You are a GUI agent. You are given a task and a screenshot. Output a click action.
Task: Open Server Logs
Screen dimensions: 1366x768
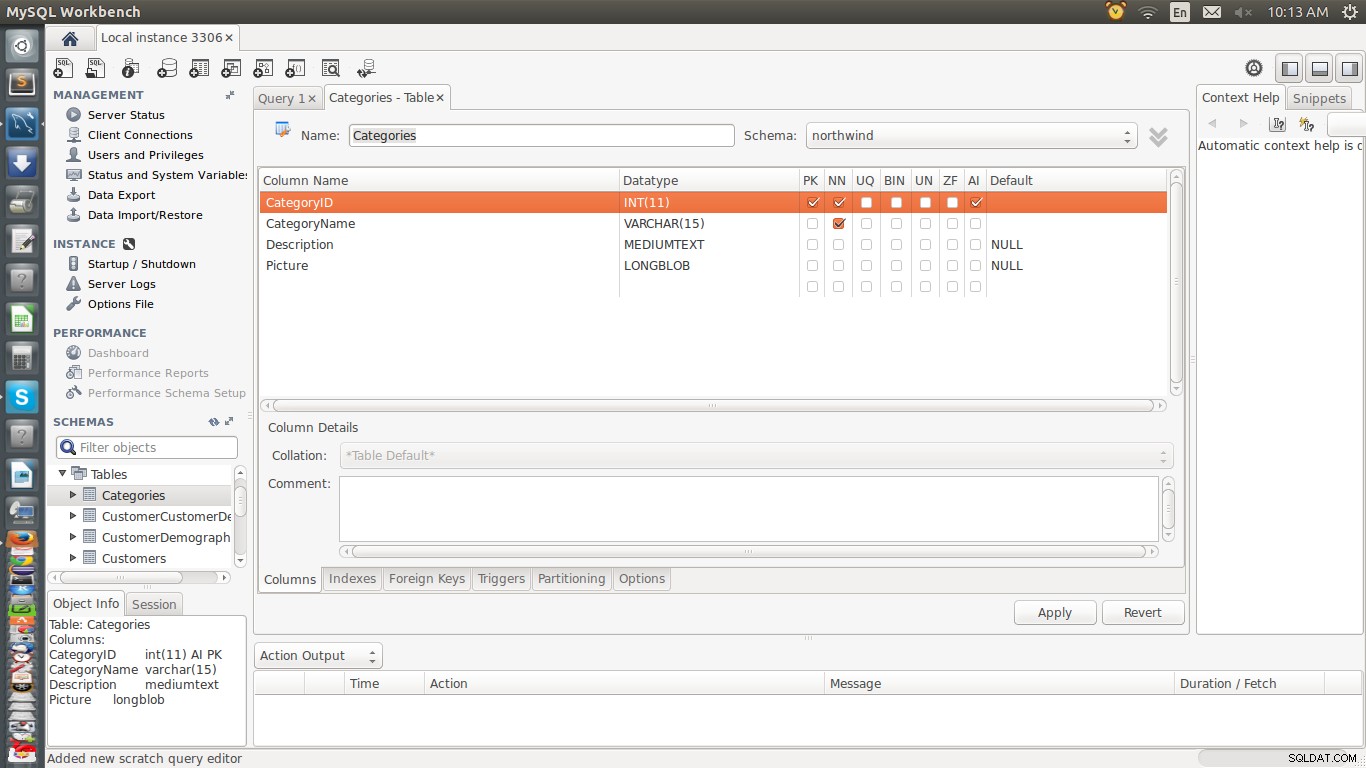[x=121, y=284]
